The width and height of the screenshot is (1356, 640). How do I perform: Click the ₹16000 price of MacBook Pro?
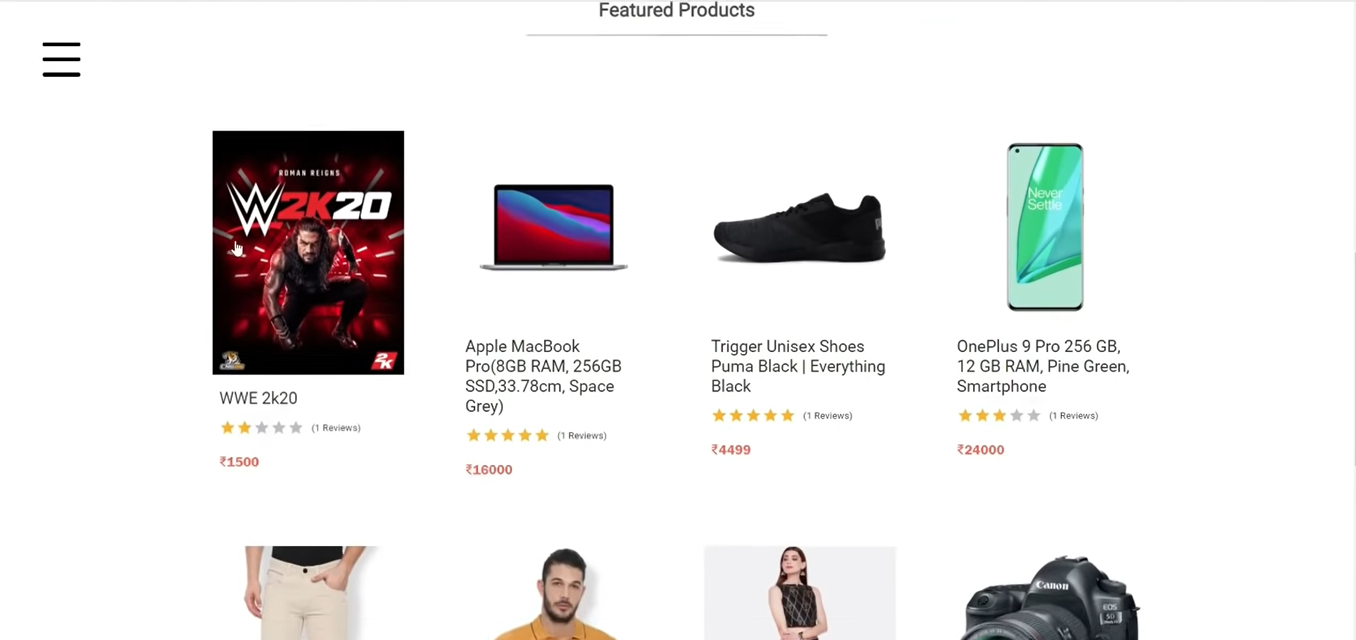pyautogui.click(x=488, y=469)
